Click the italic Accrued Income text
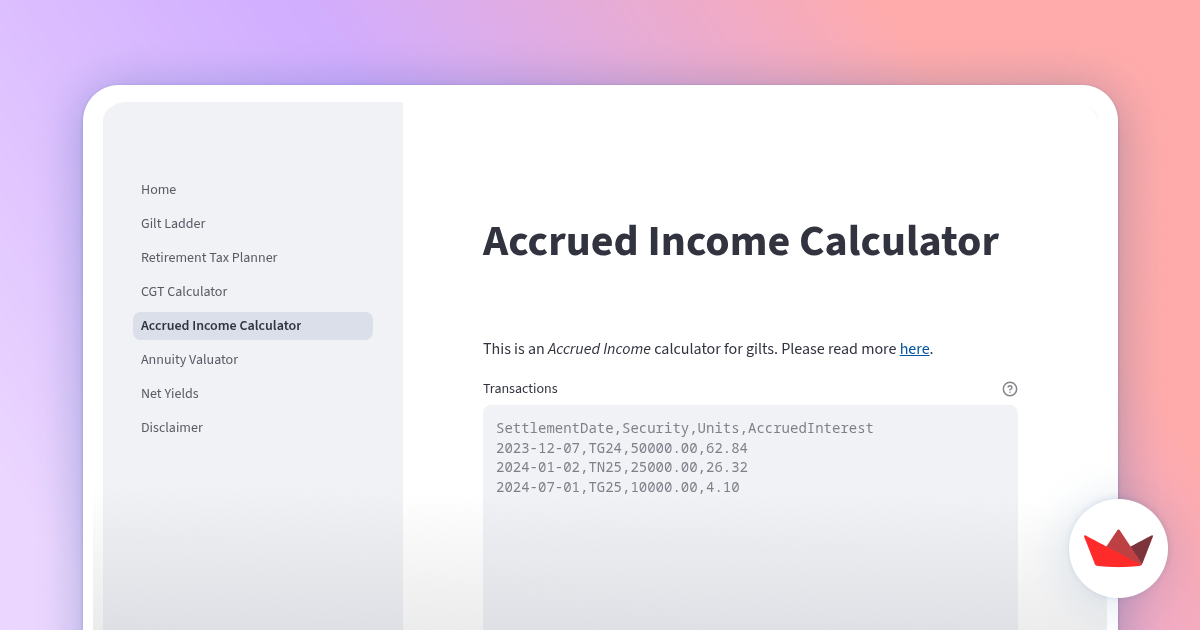This screenshot has height=630, width=1200. (x=599, y=348)
